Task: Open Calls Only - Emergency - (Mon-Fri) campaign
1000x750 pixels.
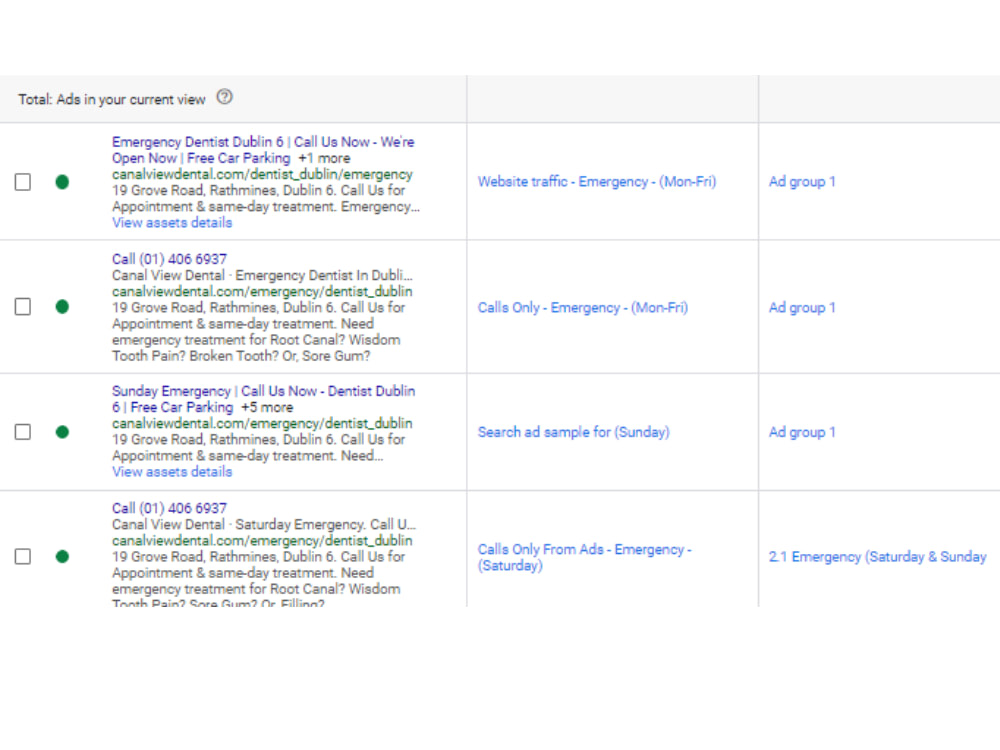Action: tap(583, 307)
